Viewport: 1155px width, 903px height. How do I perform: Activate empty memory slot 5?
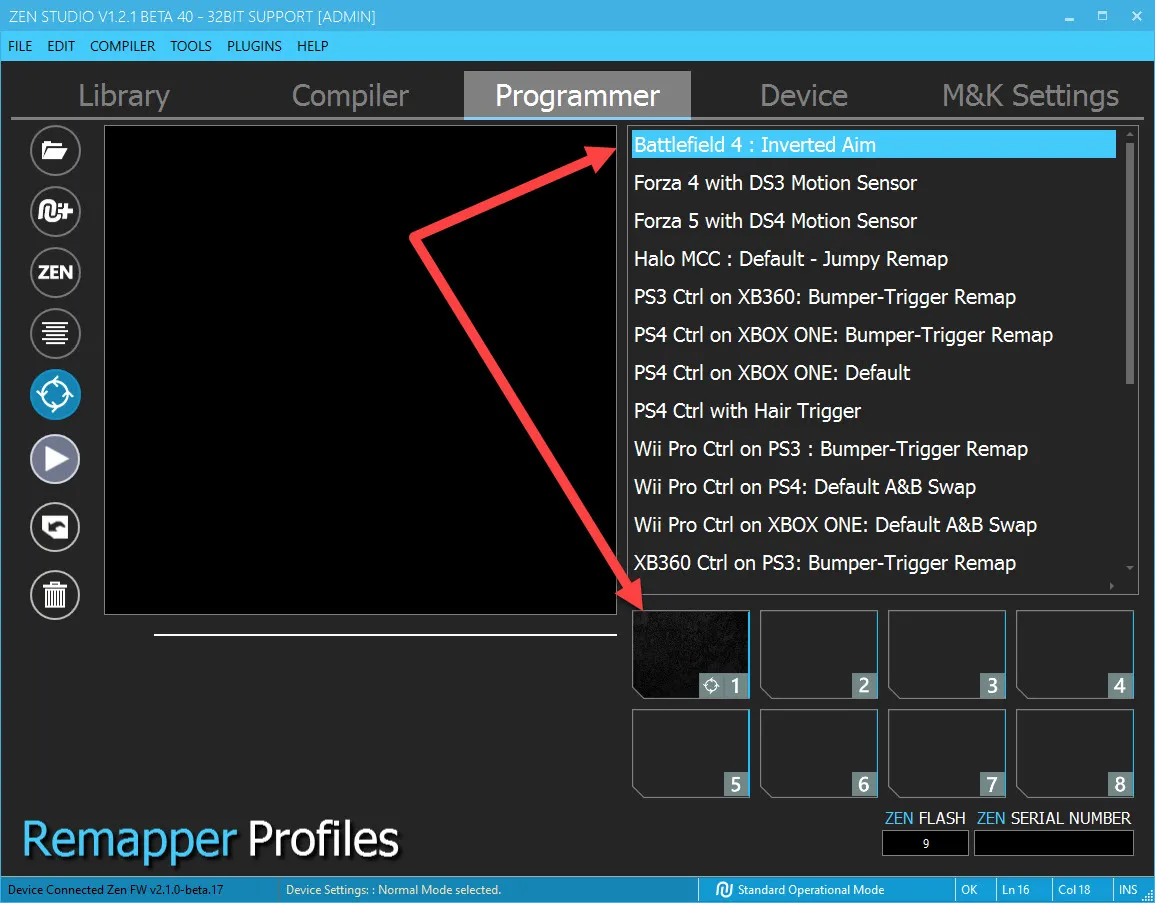click(690, 754)
